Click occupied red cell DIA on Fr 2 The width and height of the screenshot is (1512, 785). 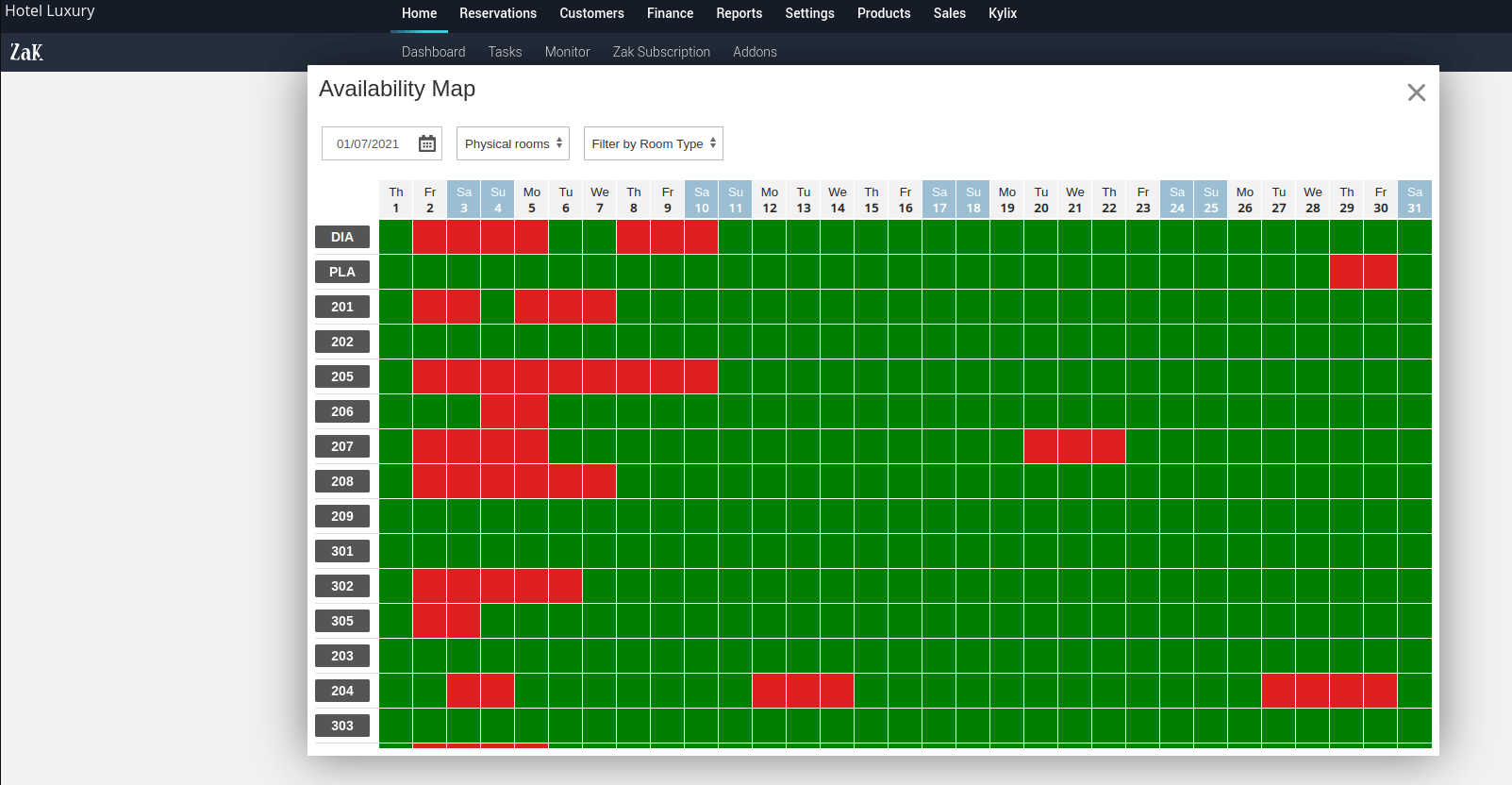[430, 237]
